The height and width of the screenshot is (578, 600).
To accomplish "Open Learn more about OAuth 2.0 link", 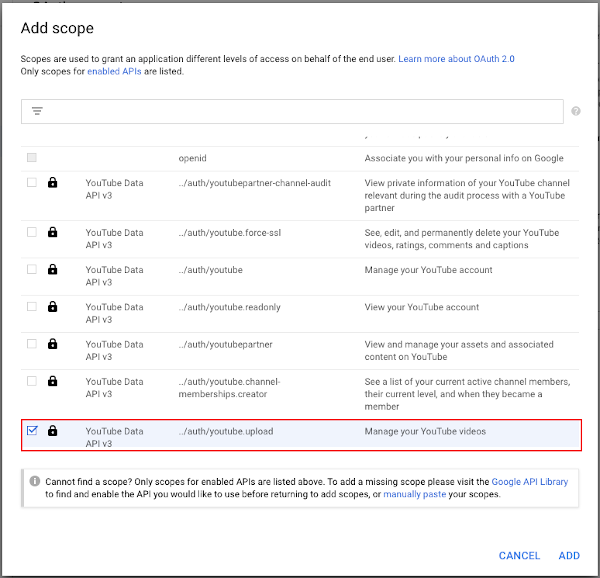I will pyautogui.click(x=456, y=59).
